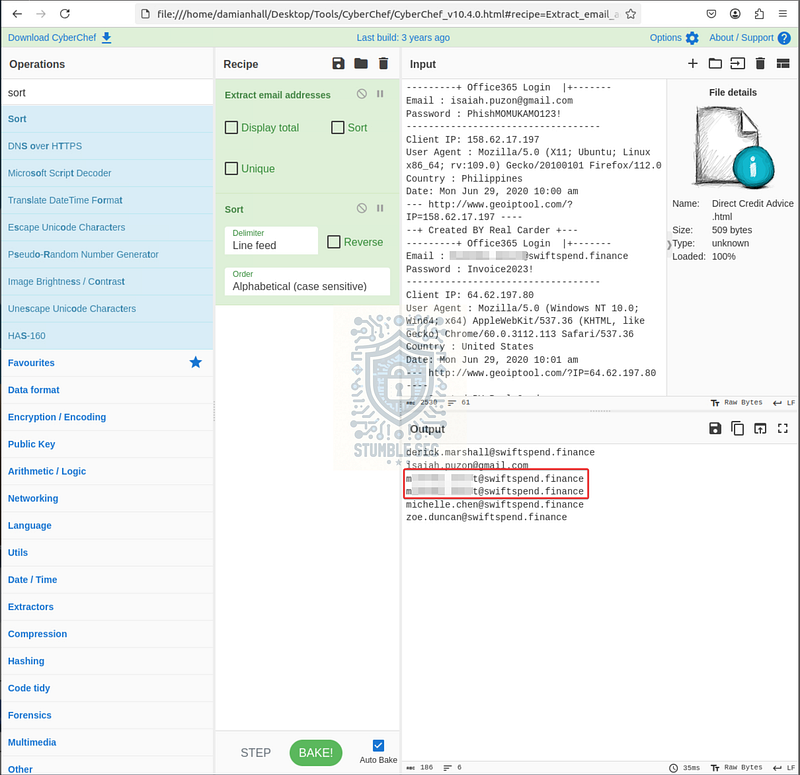800x775 pixels.
Task: Click the operations search field
Action: [x=107, y=93]
